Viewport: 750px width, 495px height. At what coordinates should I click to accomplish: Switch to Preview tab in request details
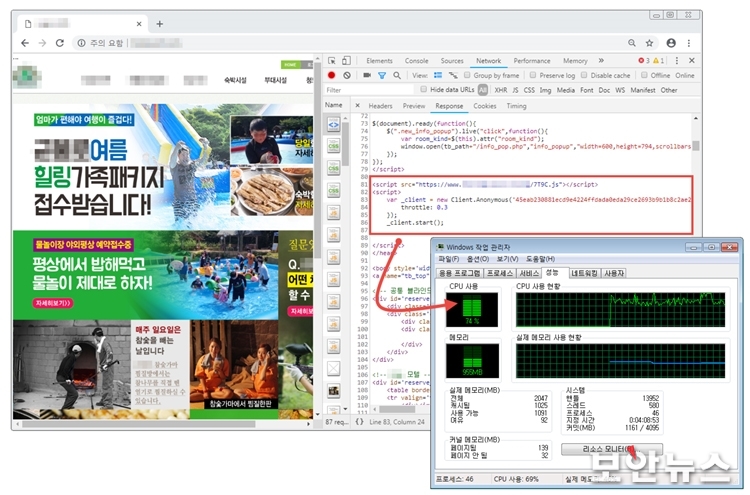tap(414, 106)
